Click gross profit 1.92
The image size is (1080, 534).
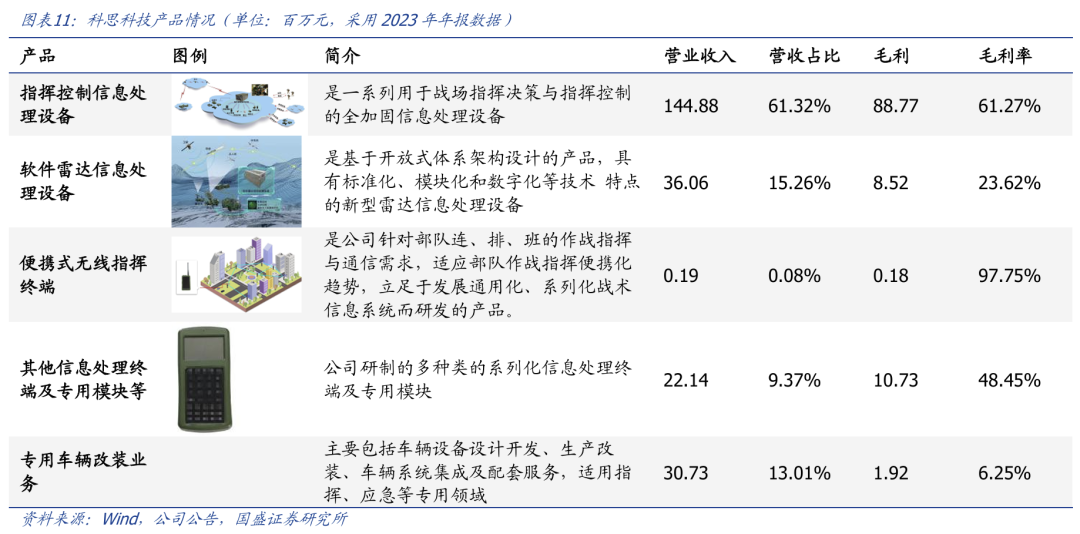pyautogui.click(x=891, y=473)
